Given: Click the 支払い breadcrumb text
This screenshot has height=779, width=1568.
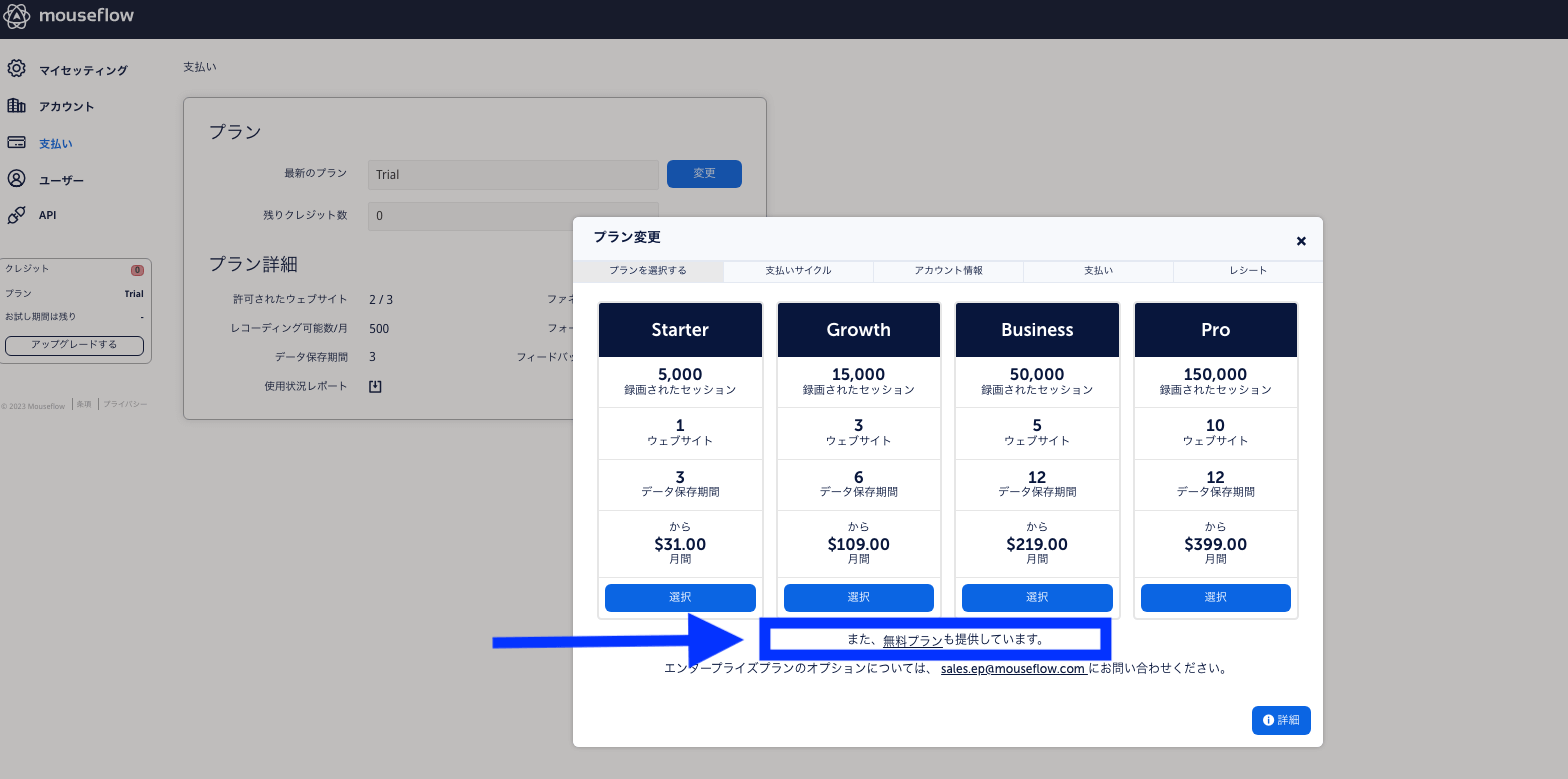Looking at the screenshot, I should pyautogui.click(x=200, y=67).
